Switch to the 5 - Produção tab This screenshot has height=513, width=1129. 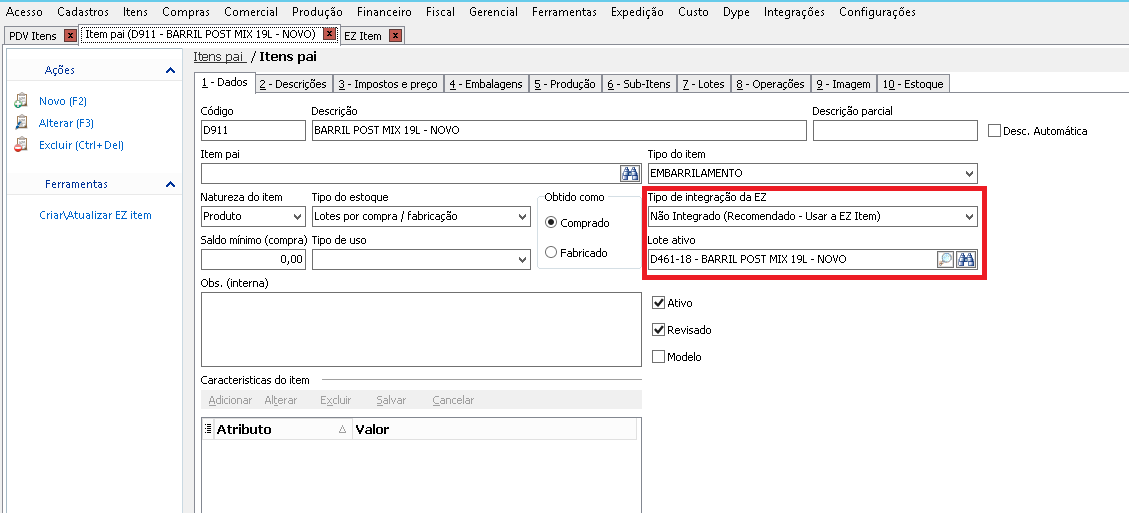coord(564,84)
